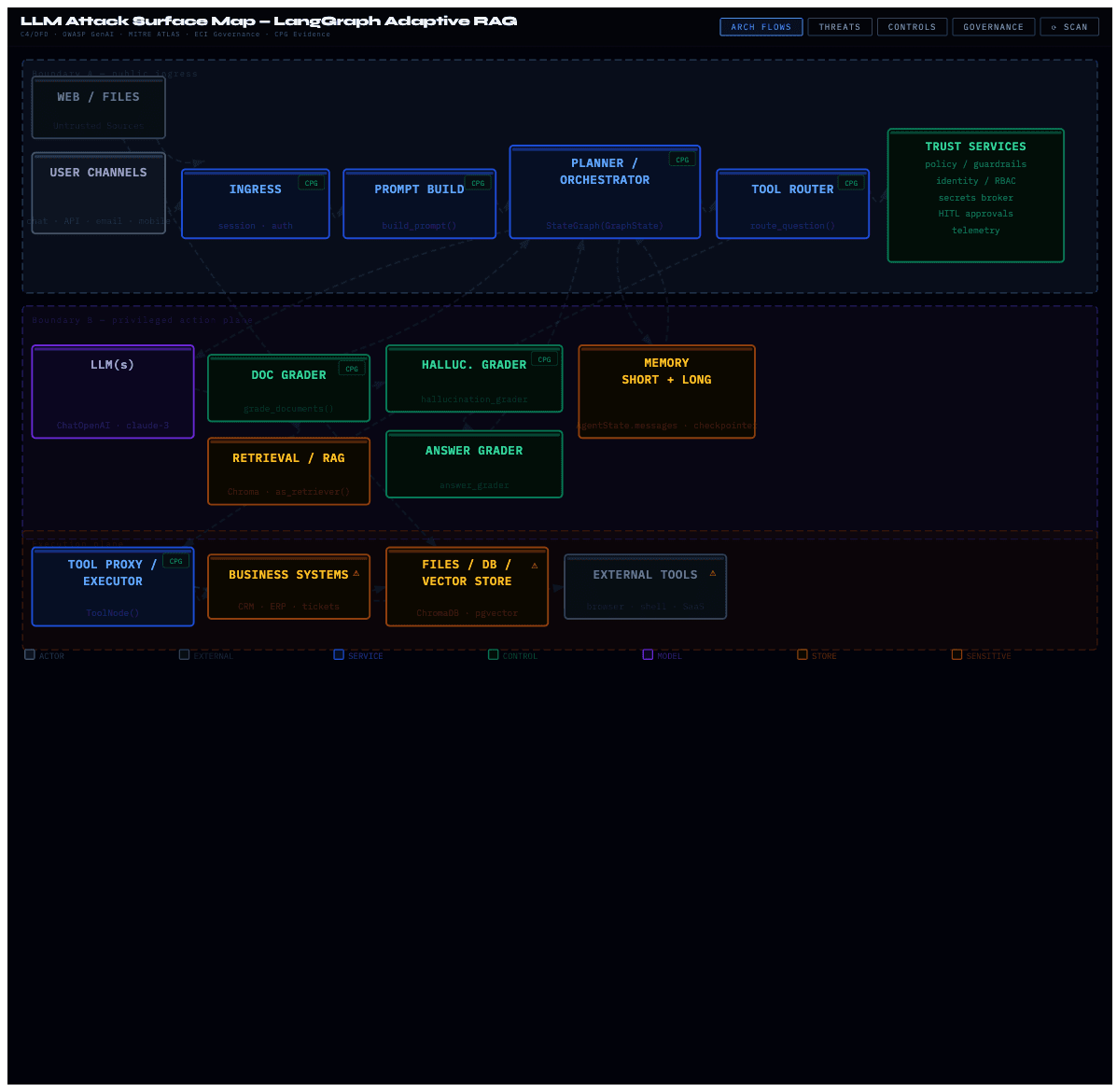Select the ANSWER GRADER node
The width and height of the screenshot is (1117, 1092).
click(x=474, y=465)
